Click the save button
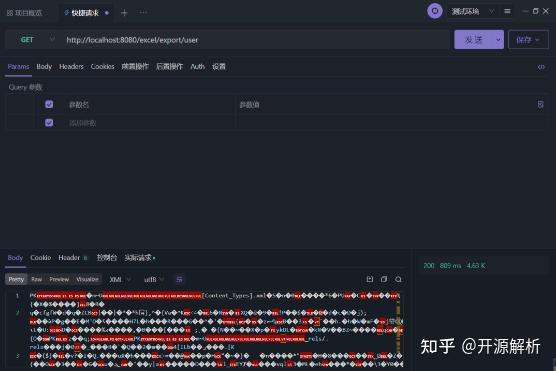The height and width of the screenshot is (371, 556). (528, 40)
